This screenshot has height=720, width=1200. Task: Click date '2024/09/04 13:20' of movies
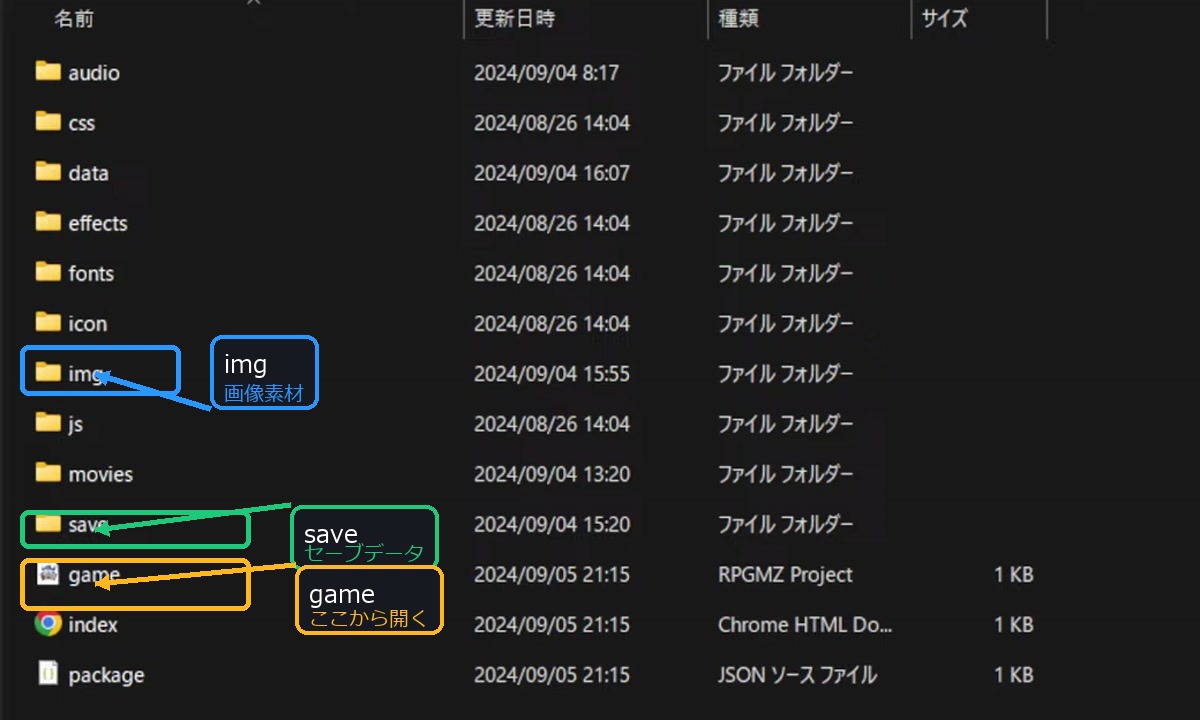(x=552, y=474)
